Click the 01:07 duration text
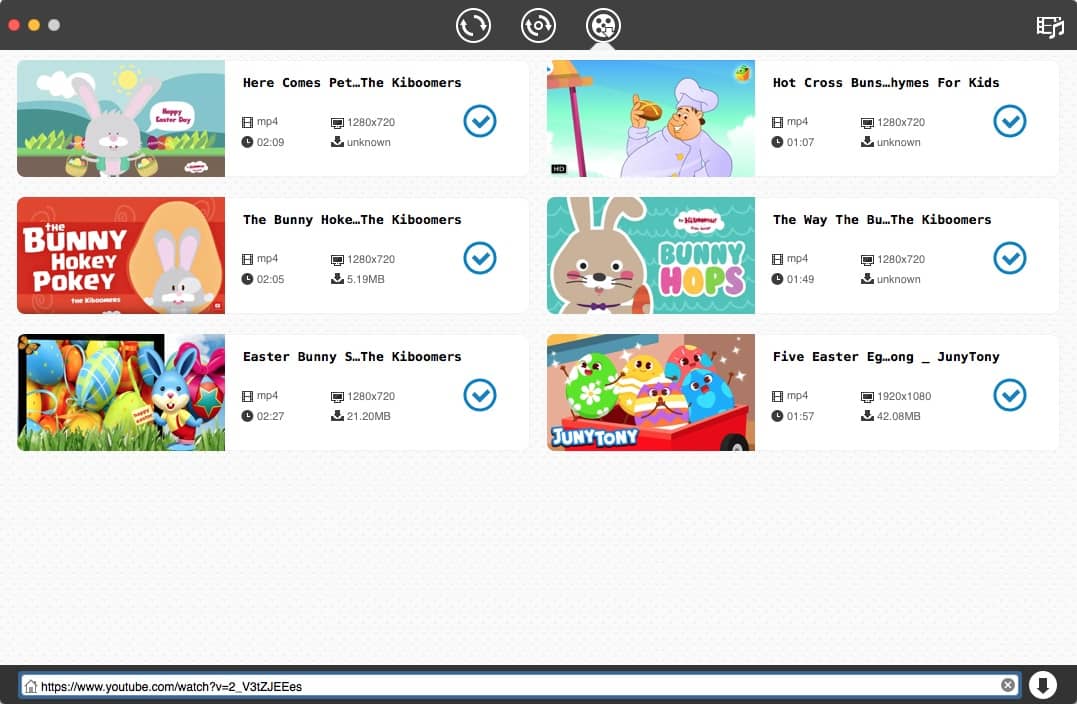 coord(800,142)
